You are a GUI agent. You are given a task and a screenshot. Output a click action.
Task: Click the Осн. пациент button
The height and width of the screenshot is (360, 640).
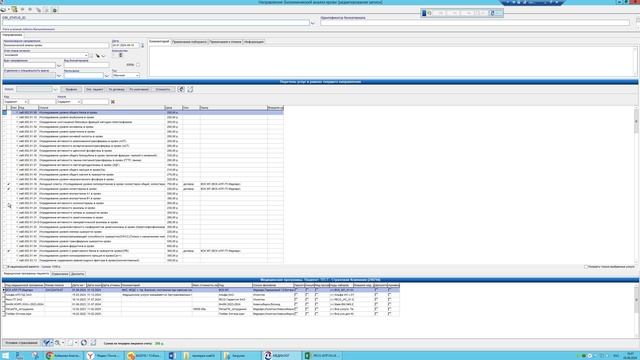[94, 89]
